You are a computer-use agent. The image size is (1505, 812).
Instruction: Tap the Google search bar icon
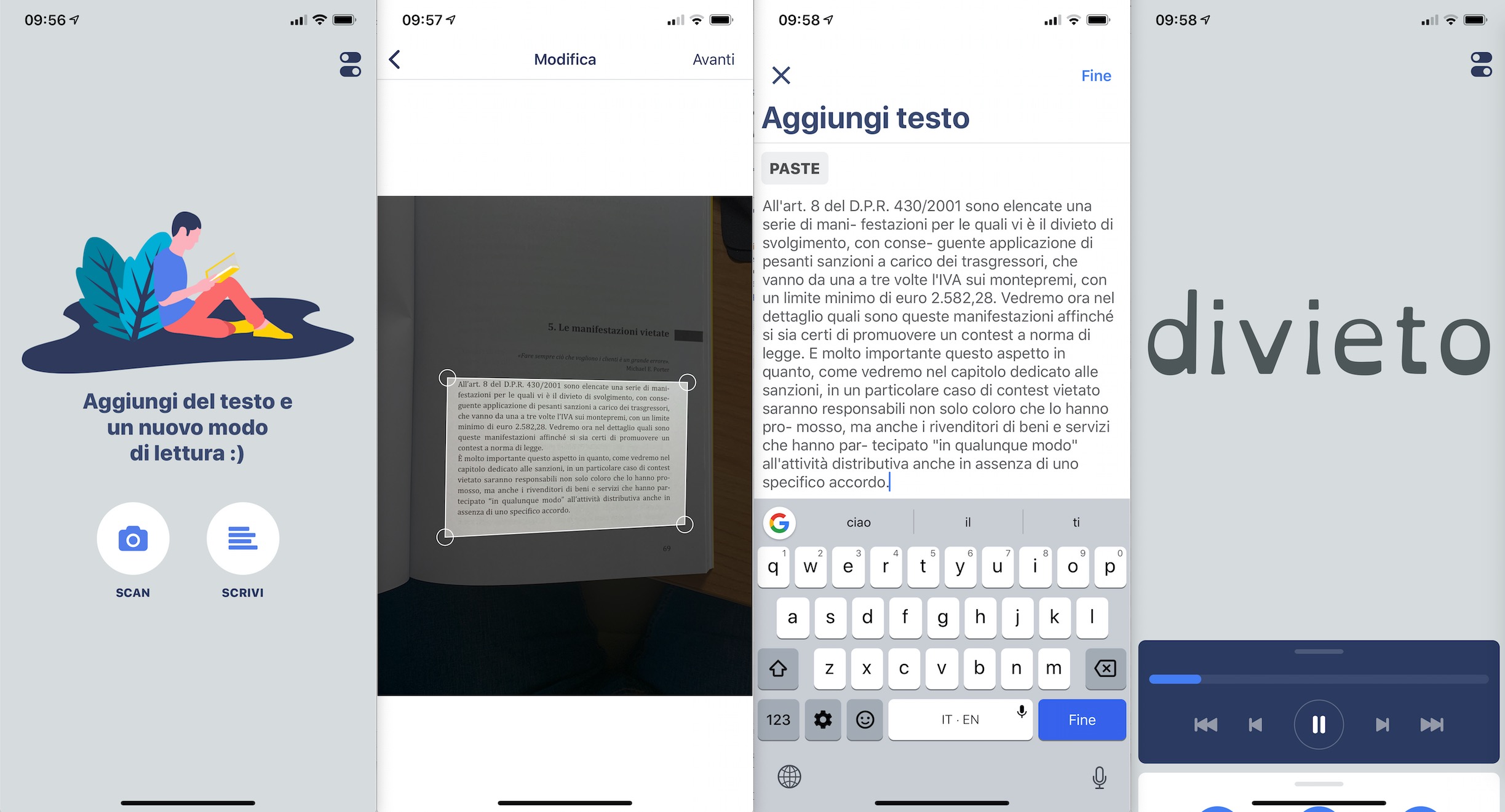tap(779, 522)
